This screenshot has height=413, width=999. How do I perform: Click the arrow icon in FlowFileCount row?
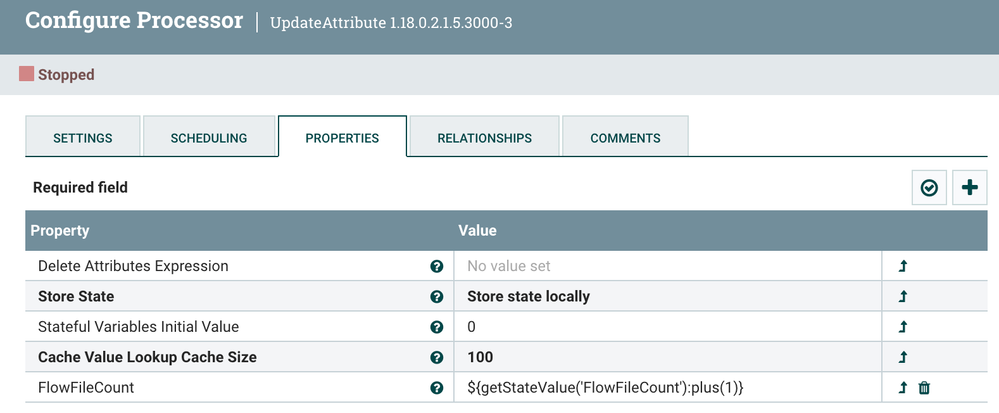pyautogui.click(x=903, y=388)
